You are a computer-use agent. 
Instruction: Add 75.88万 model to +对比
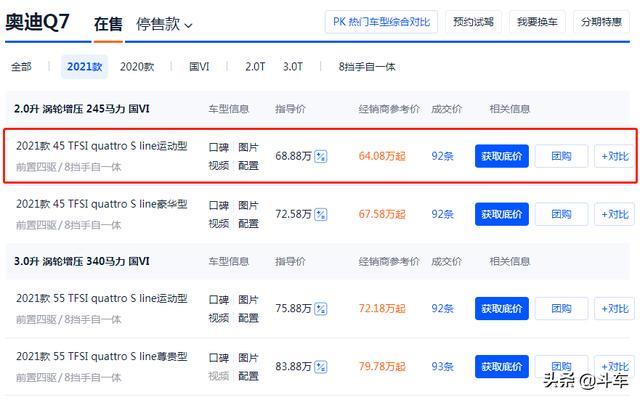tap(615, 309)
